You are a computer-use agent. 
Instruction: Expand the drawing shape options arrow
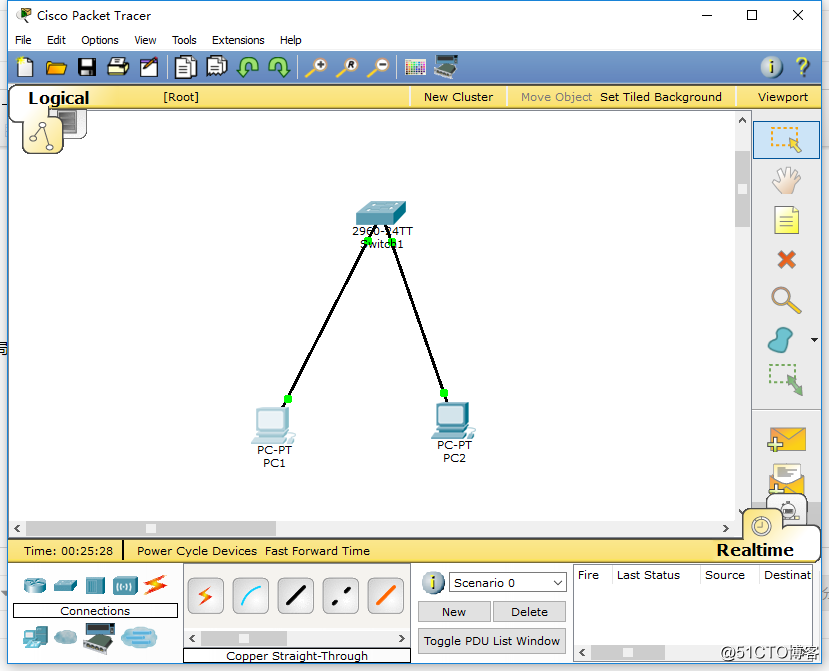814,340
